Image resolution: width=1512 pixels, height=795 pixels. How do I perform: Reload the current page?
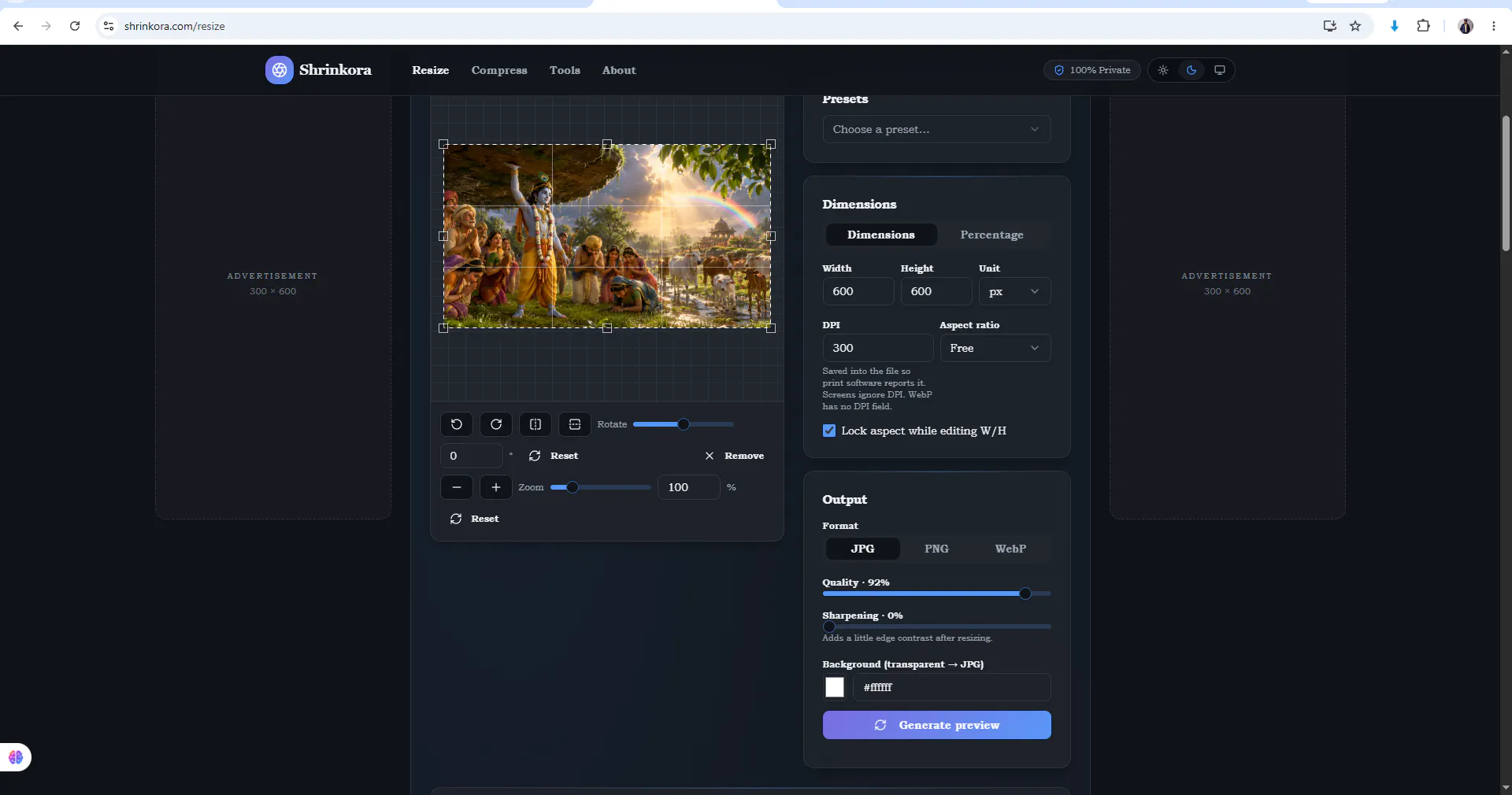tap(75, 26)
